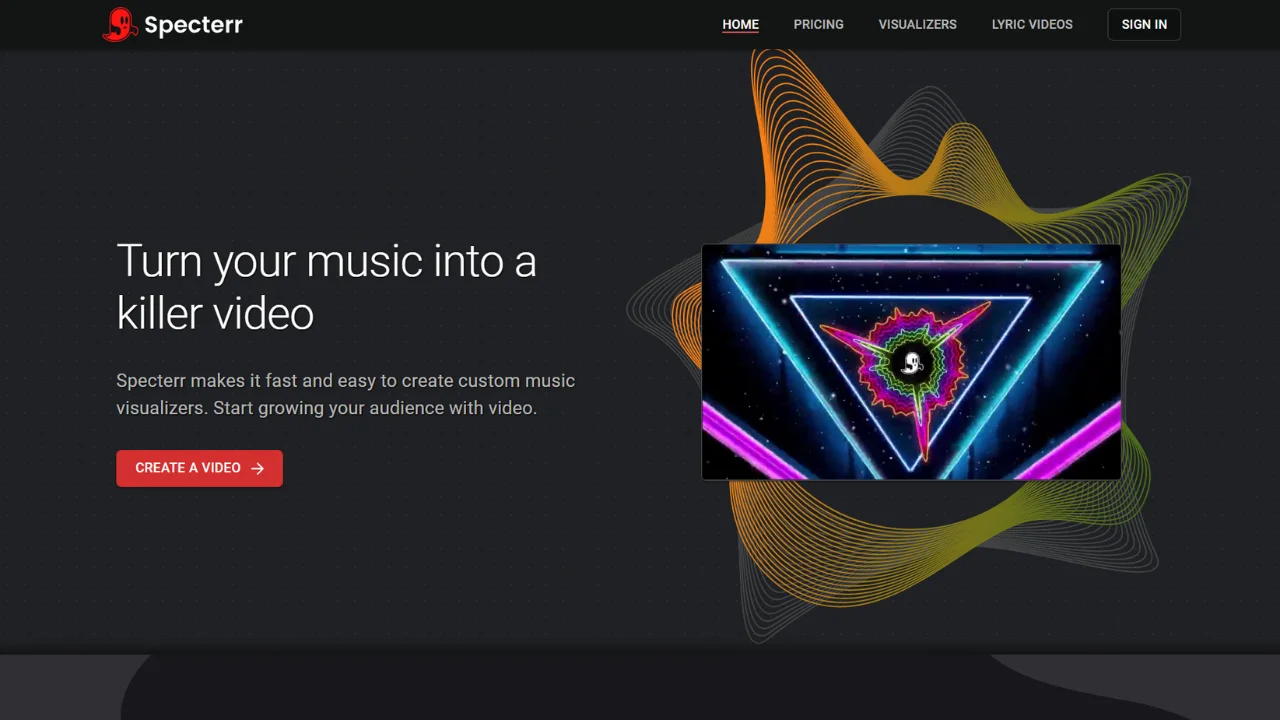Open the Pricing page
Screen dimensions: 1280x720
pyautogui.click(x=819, y=24)
